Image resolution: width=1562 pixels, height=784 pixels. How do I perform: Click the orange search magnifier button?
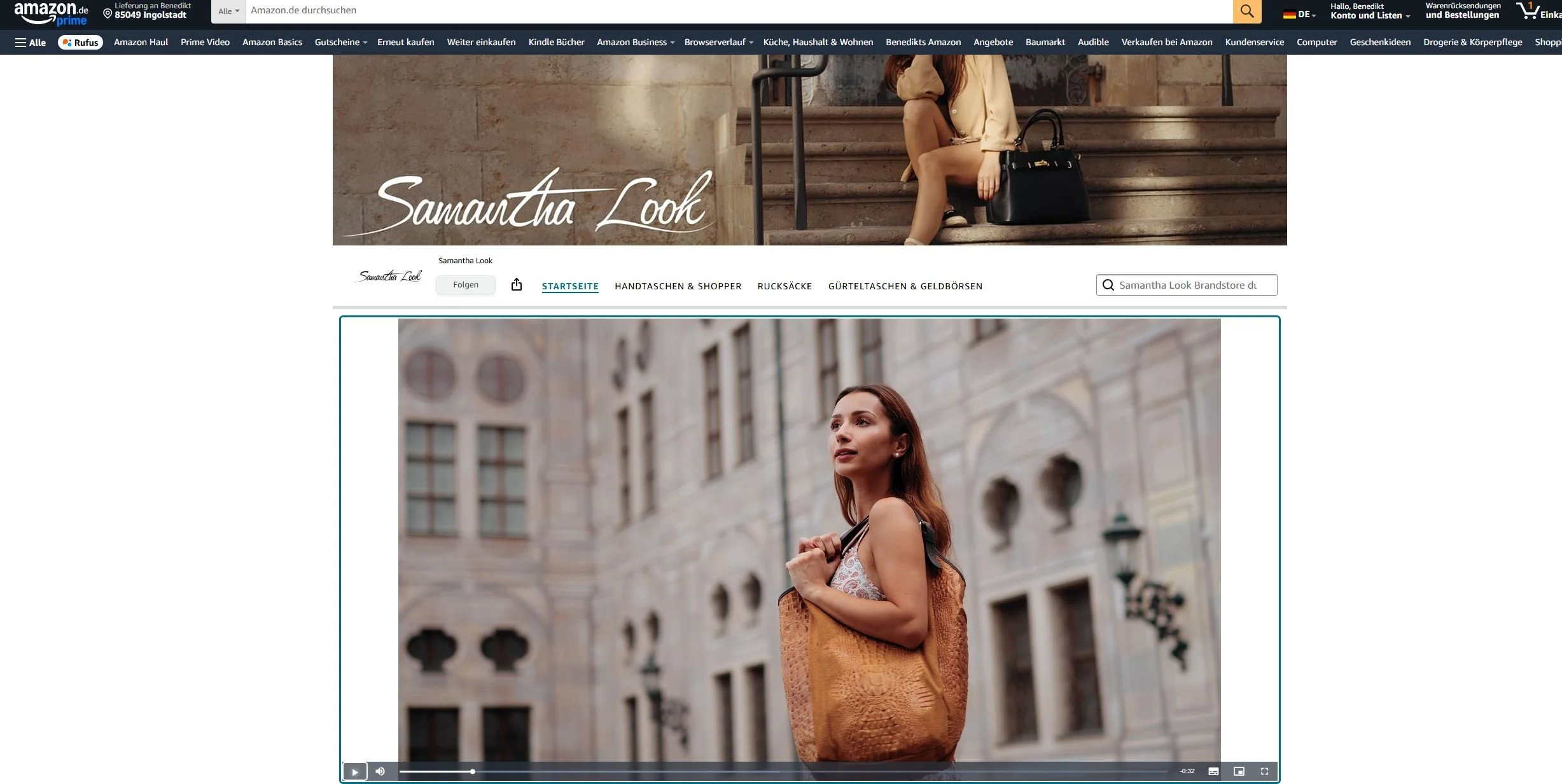(1246, 11)
